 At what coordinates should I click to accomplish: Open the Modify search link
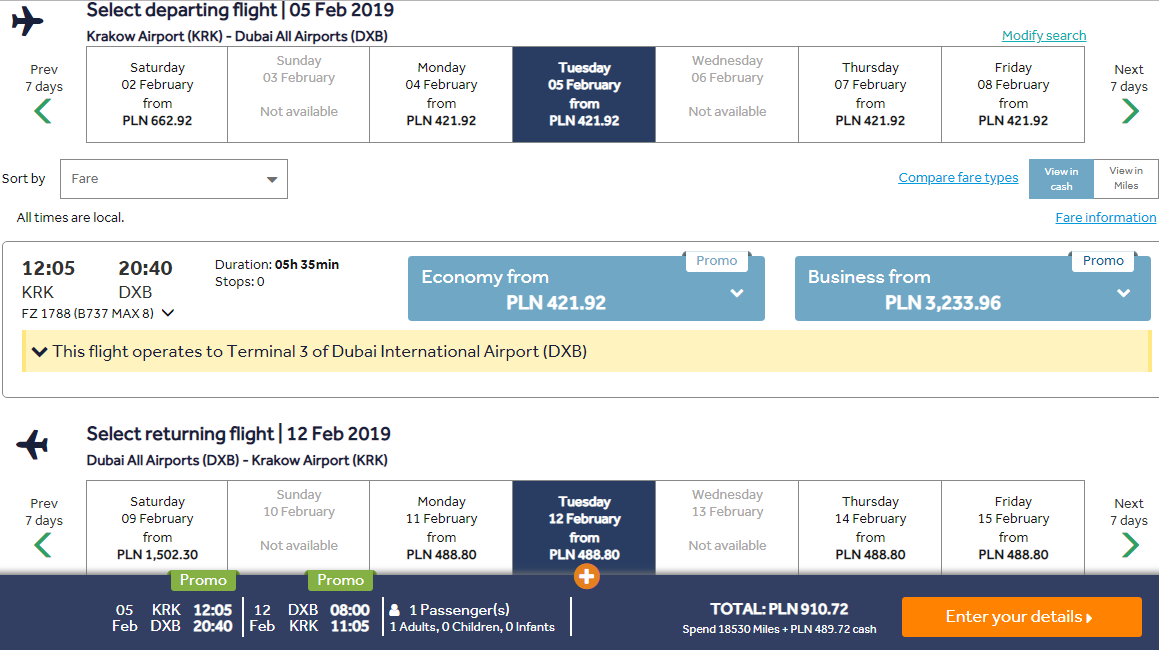pos(1044,35)
